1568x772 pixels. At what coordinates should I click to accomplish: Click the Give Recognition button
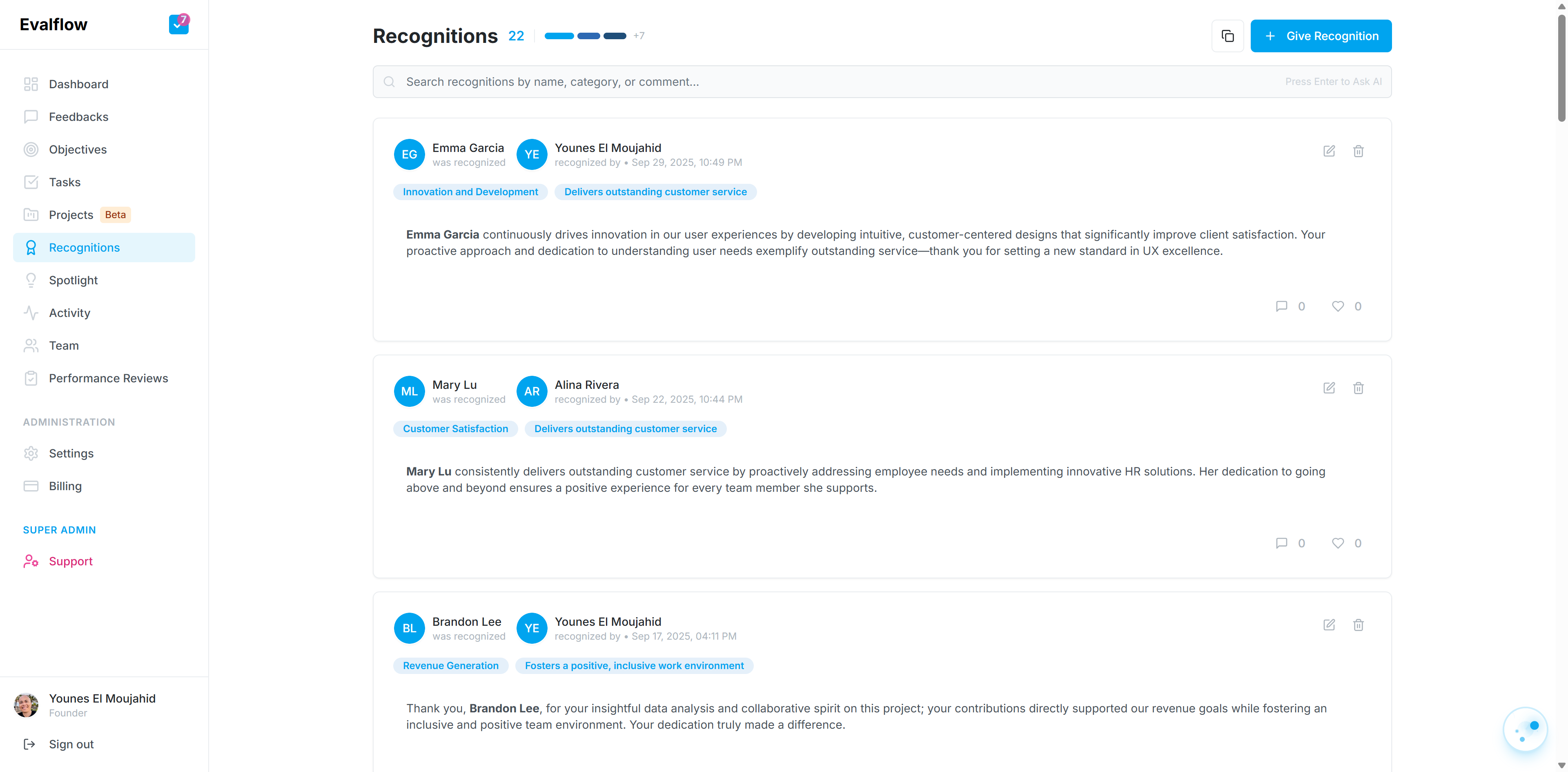(x=1320, y=36)
